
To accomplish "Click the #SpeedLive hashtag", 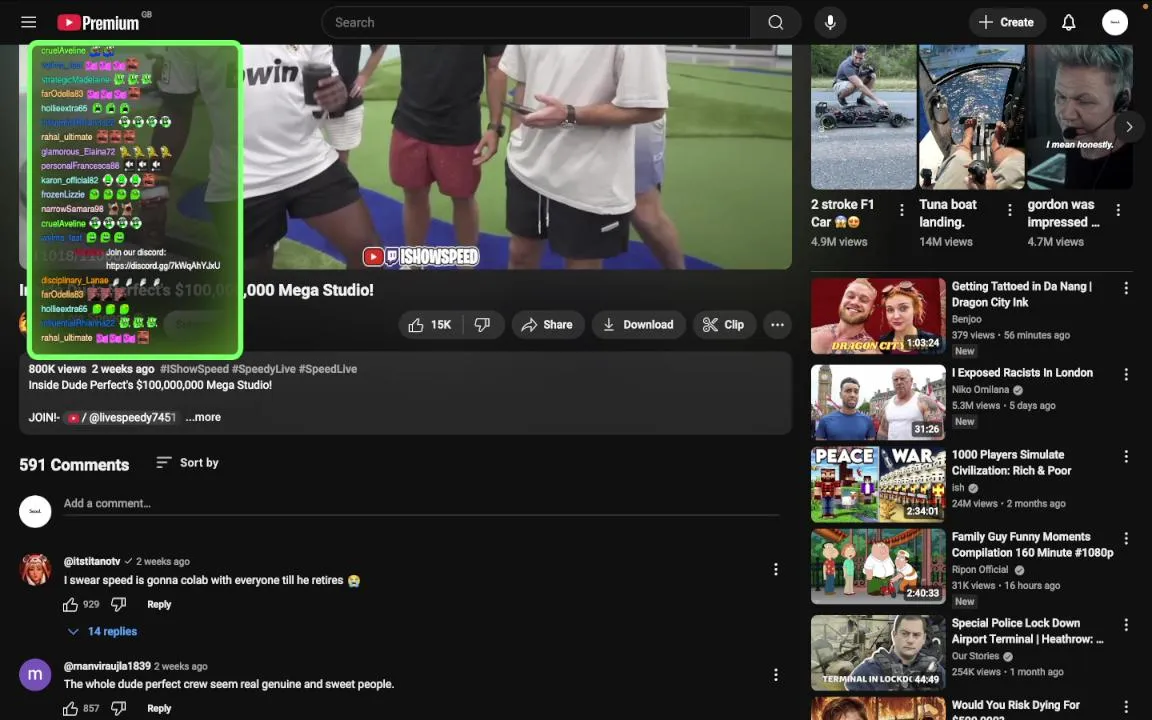I will pyautogui.click(x=328, y=369).
